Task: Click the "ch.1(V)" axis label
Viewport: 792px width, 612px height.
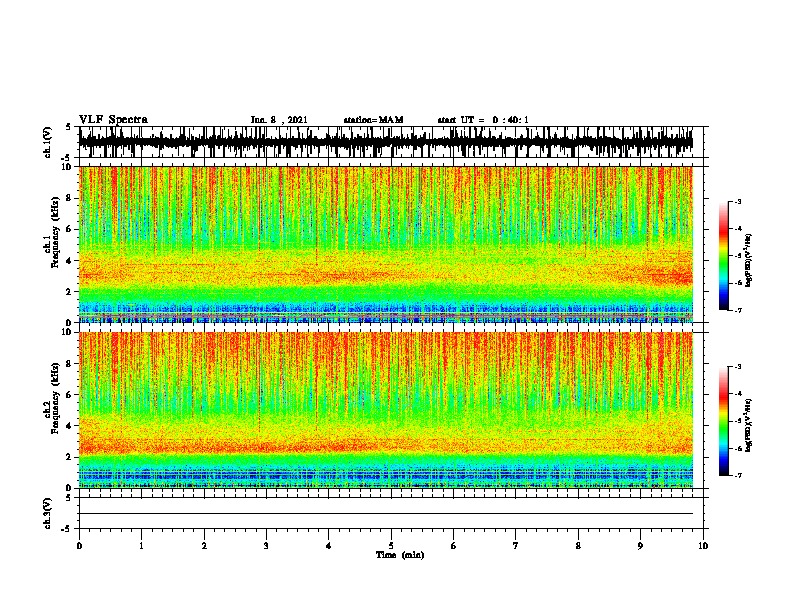Action: coord(48,142)
